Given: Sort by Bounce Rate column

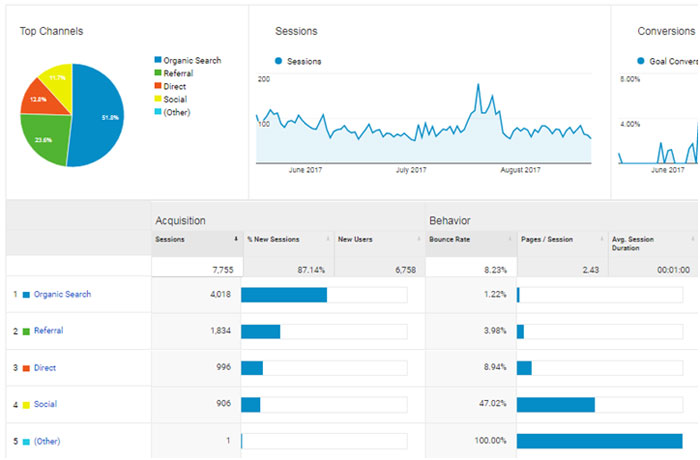Looking at the screenshot, I should pos(471,243).
